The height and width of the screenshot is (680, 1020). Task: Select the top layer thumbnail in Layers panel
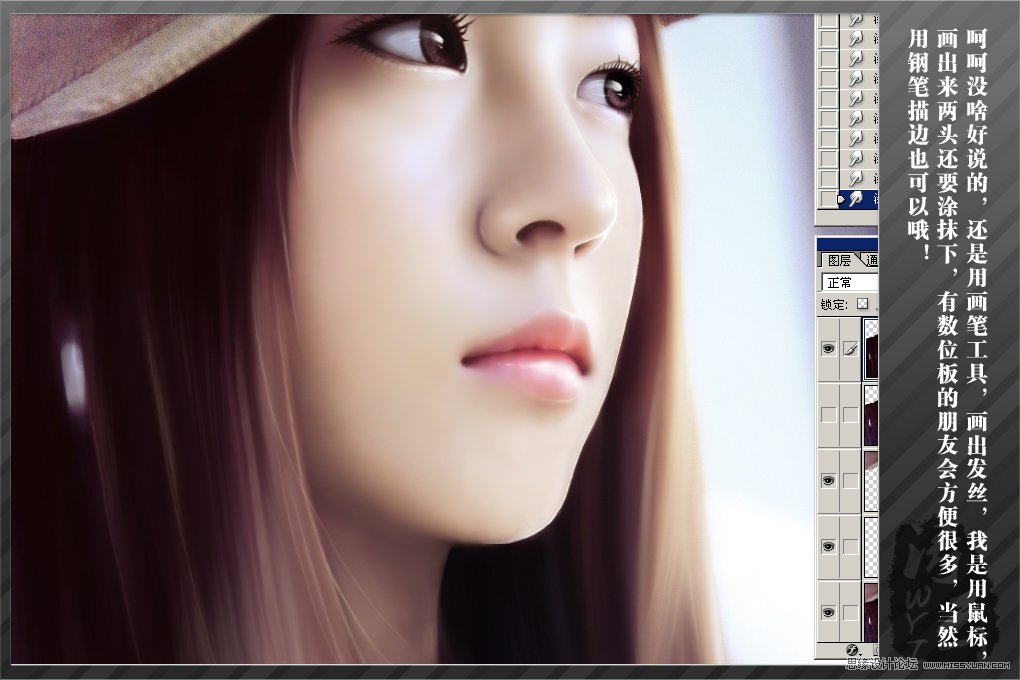871,346
